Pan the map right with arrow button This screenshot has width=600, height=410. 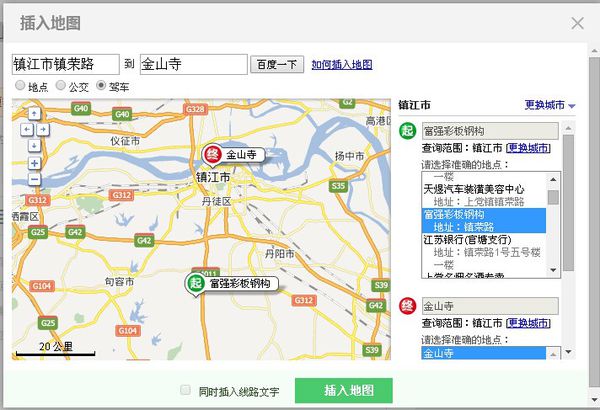pyautogui.click(x=44, y=129)
